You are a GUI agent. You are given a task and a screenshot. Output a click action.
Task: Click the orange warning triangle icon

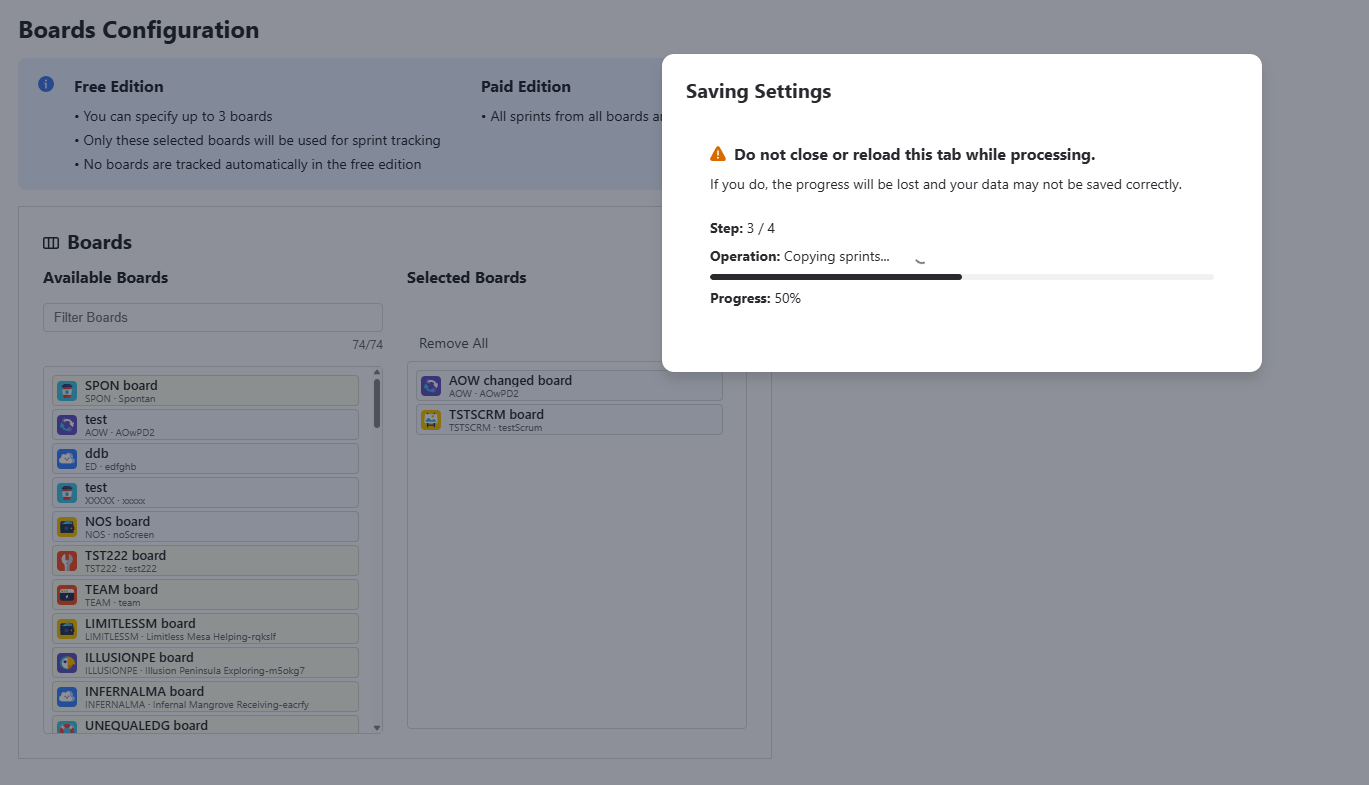click(x=718, y=154)
